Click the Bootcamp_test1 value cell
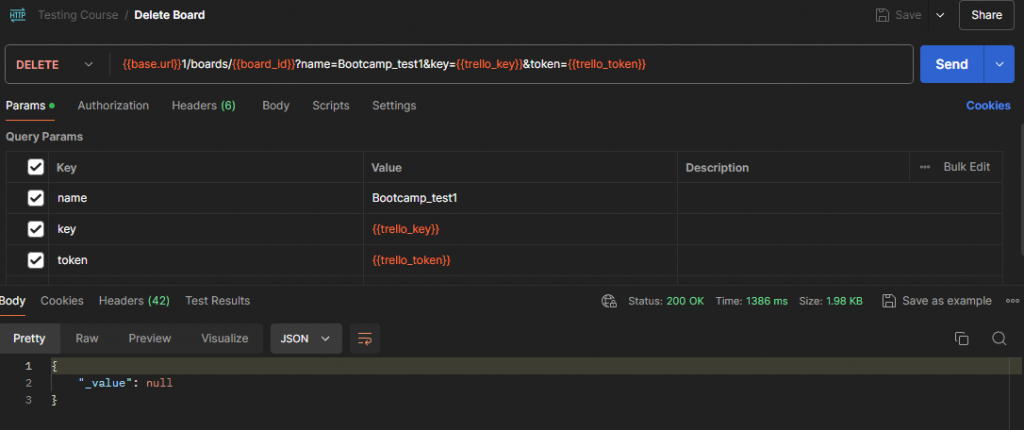The image size is (1024, 430). (x=520, y=198)
